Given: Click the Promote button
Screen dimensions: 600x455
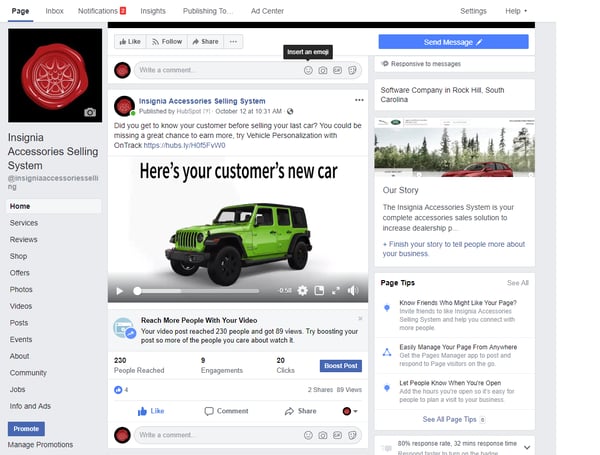Looking at the screenshot, I should coord(26,429).
